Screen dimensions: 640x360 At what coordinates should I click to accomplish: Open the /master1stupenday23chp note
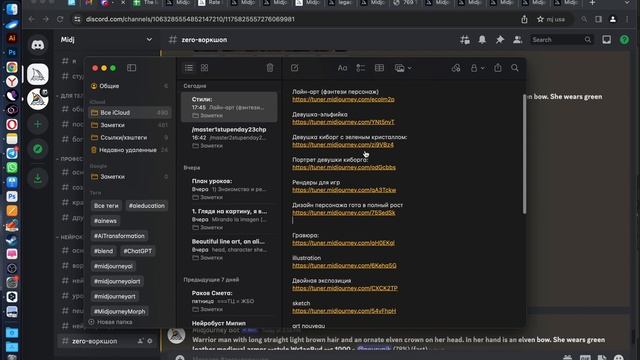229,137
